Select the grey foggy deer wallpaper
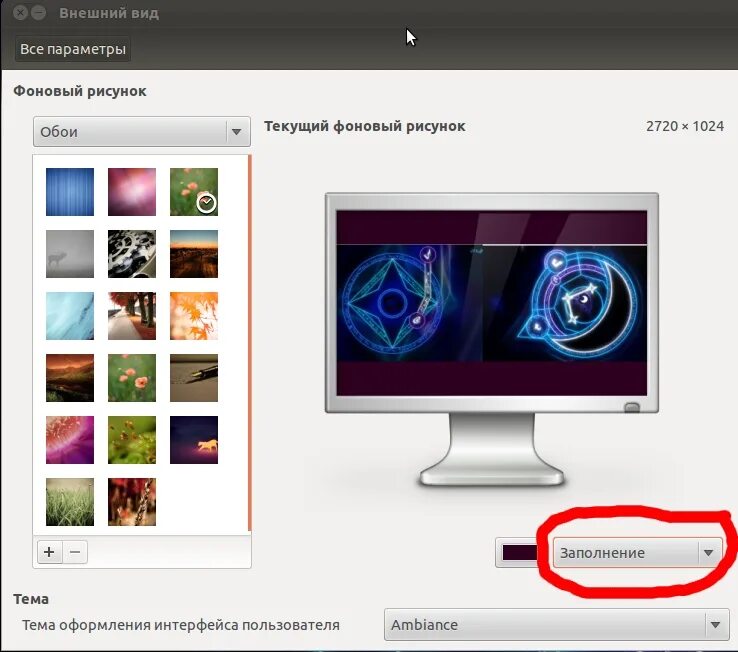This screenshot has width=738, height=652. pyautogui.click(x=70, y=254)
